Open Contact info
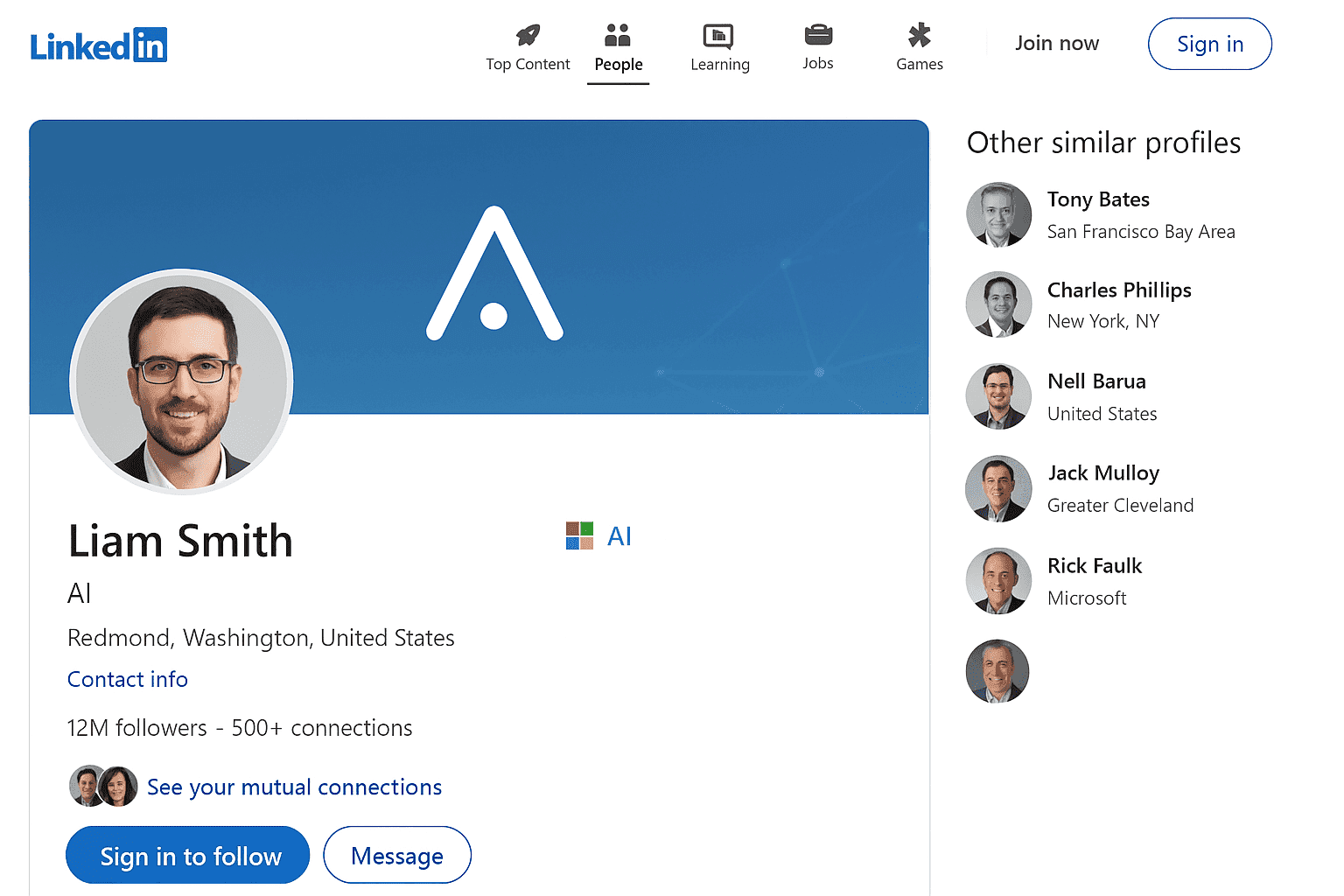1344x896 pixels. (x=127, y=679)
